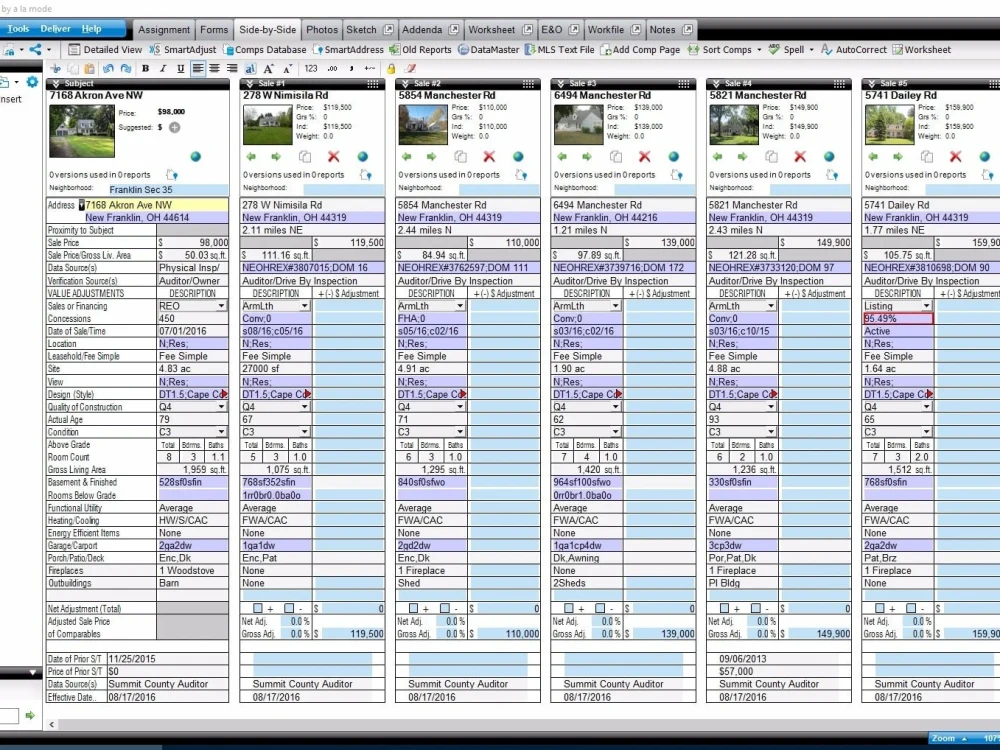Viewport: 1000px width, 750px height.
Task: Open Sale #5 Listing dropdown
Action: [x=927, y=305]
